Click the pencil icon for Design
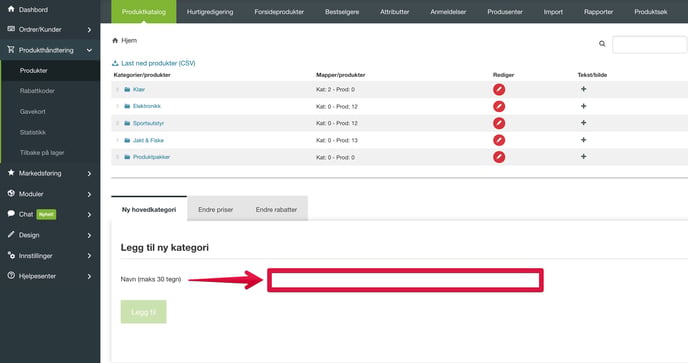This screenshot has height=363, width=688. 11,234
